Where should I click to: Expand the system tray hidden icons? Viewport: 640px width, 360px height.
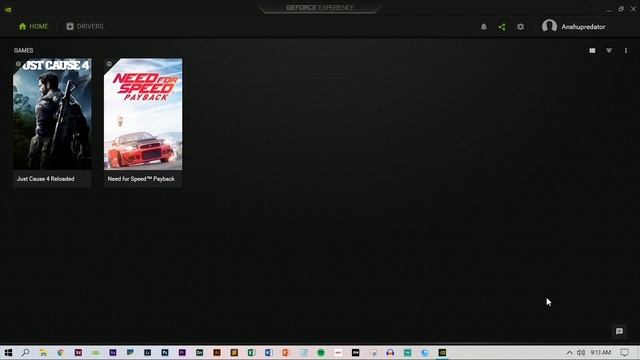click(569, 353)
